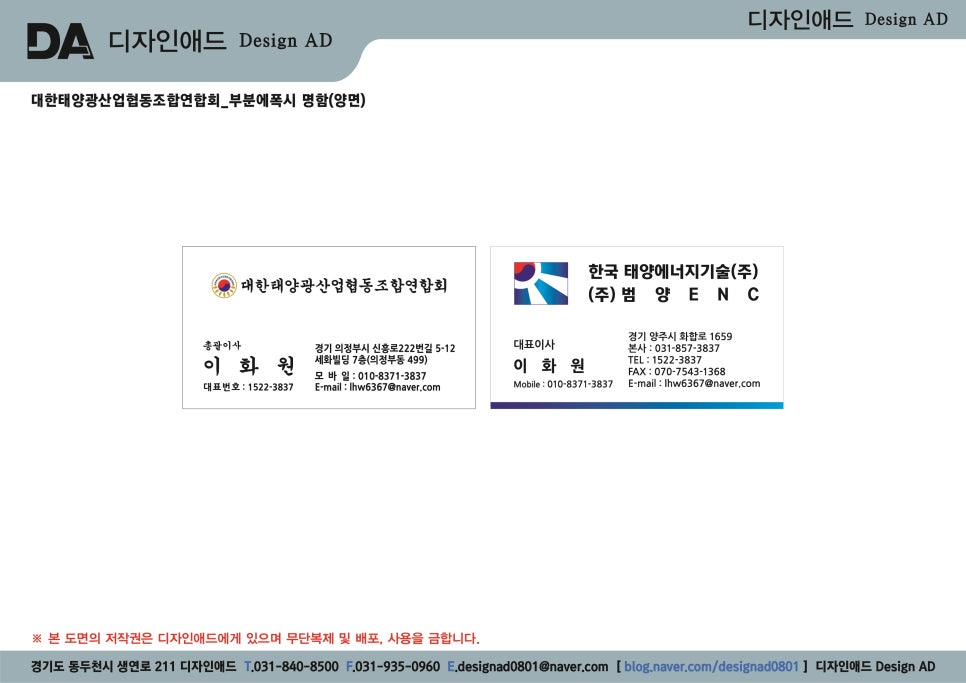Click E-mail lhw6367@naver.com on right card

click(x=694, y=383)
